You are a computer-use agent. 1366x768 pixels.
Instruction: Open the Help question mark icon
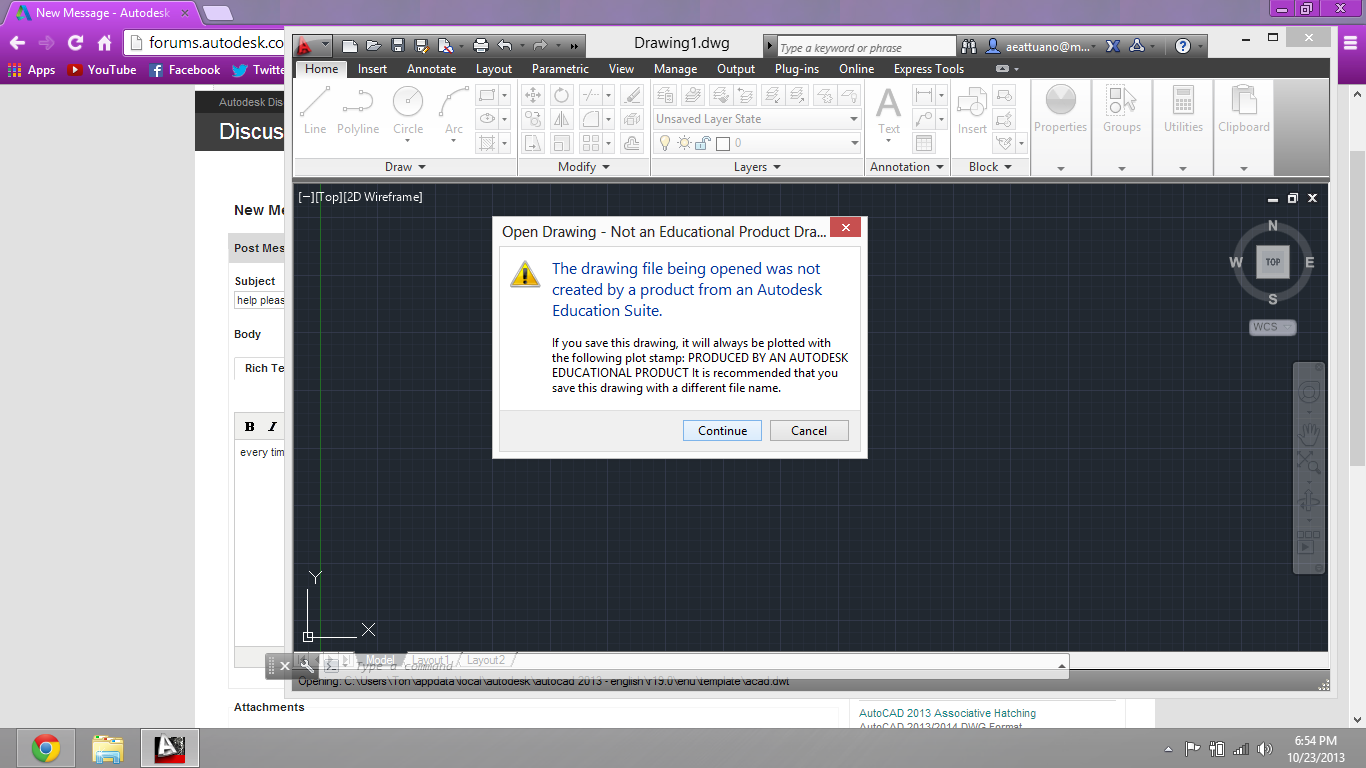pyautogui.click(x=1183, y=46)
